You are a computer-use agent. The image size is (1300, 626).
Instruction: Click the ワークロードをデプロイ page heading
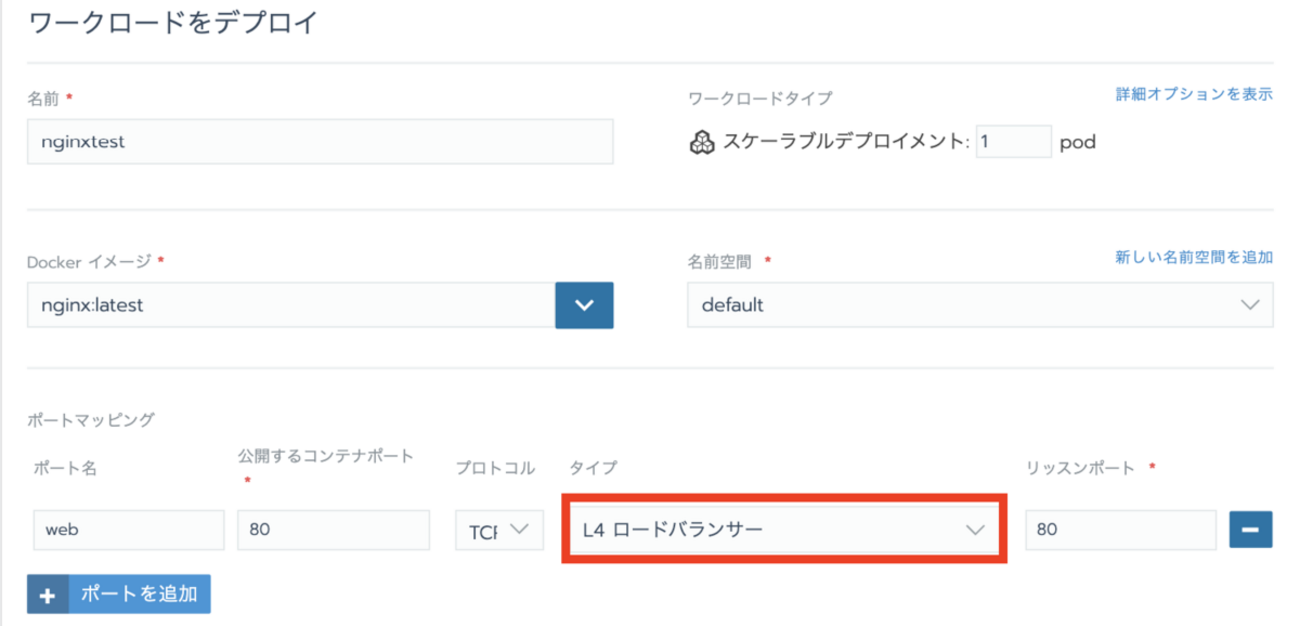[173, 23]
